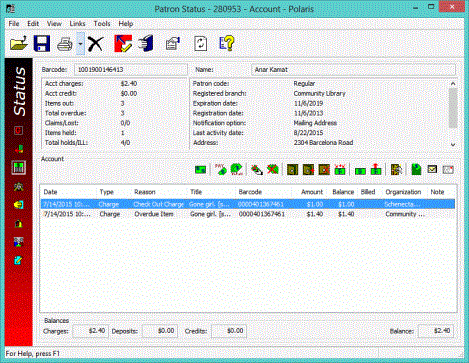Click the Refresh icon in toolbar
The height and width of the screenshot is (363, 469).
pos(200,44)
